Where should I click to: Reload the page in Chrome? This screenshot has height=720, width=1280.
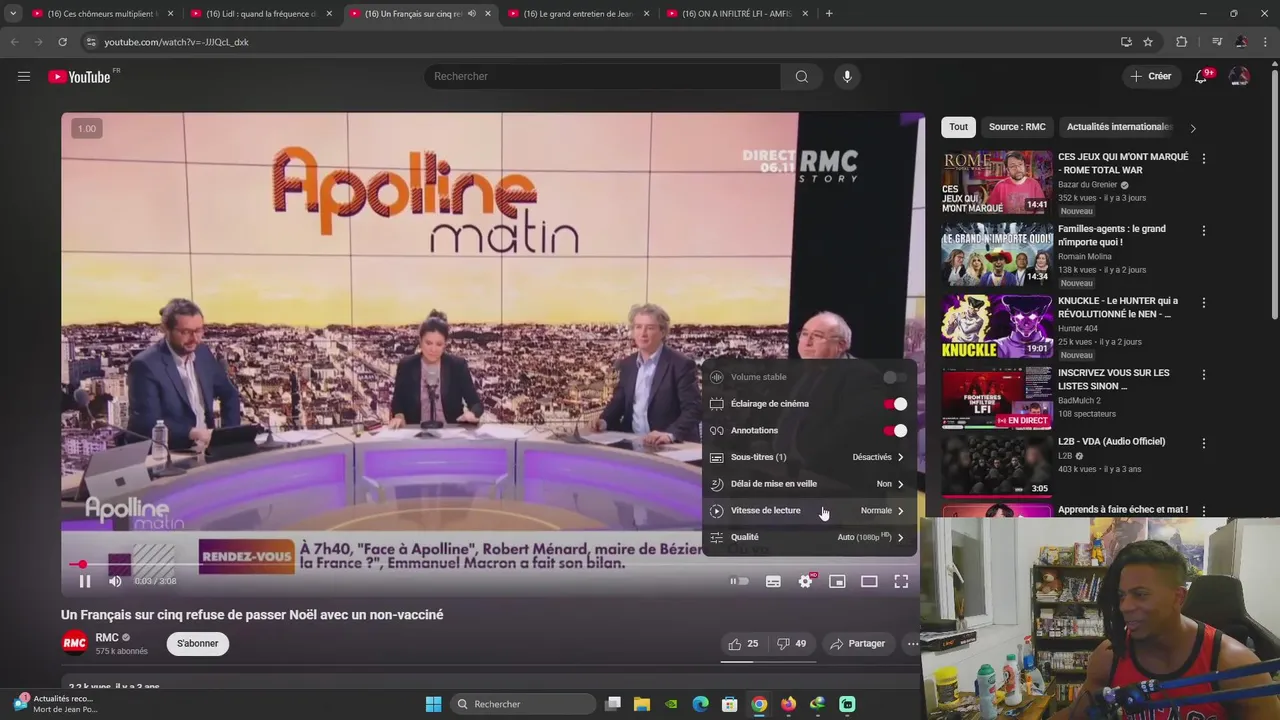click(x=62, y=42)
